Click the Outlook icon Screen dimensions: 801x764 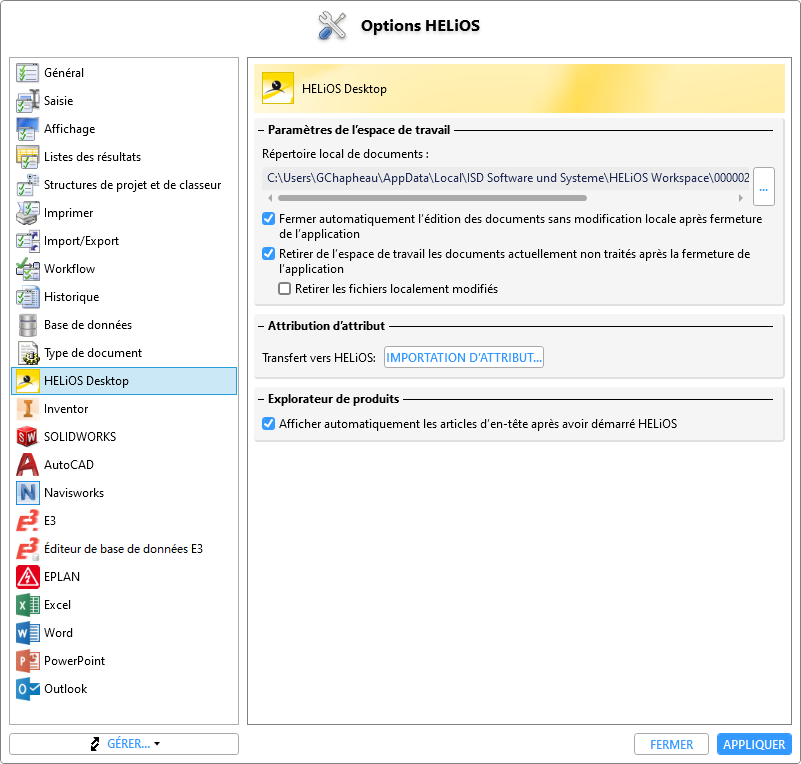click(28, 689)
